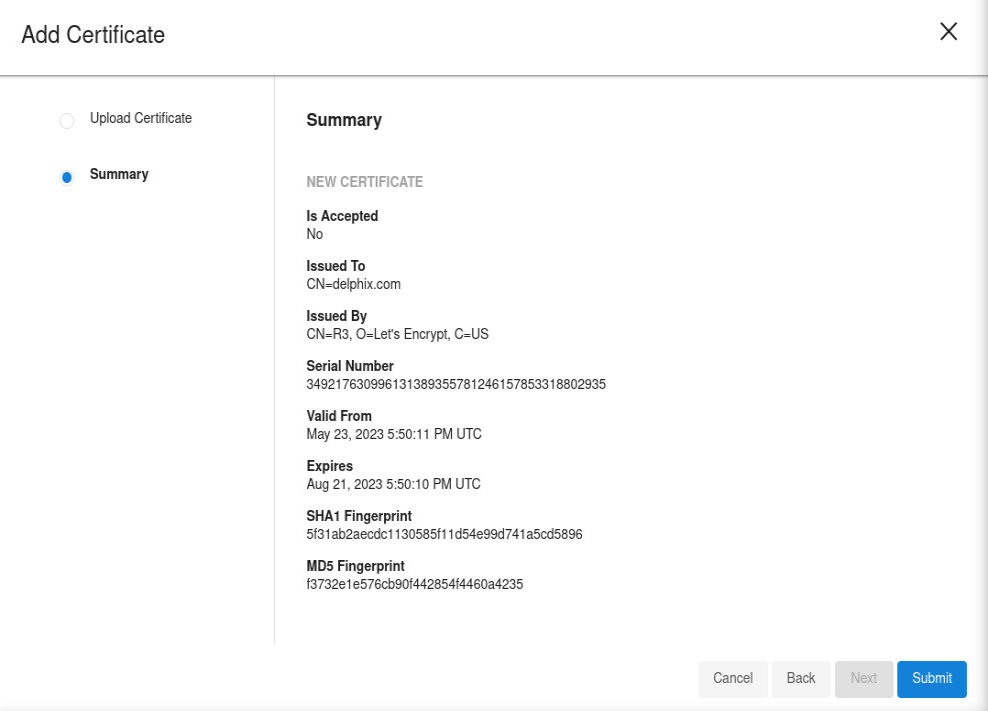Select the Upload Certificate step circle
The width and height of the screenshot is (988, 711).
[67, 121]
